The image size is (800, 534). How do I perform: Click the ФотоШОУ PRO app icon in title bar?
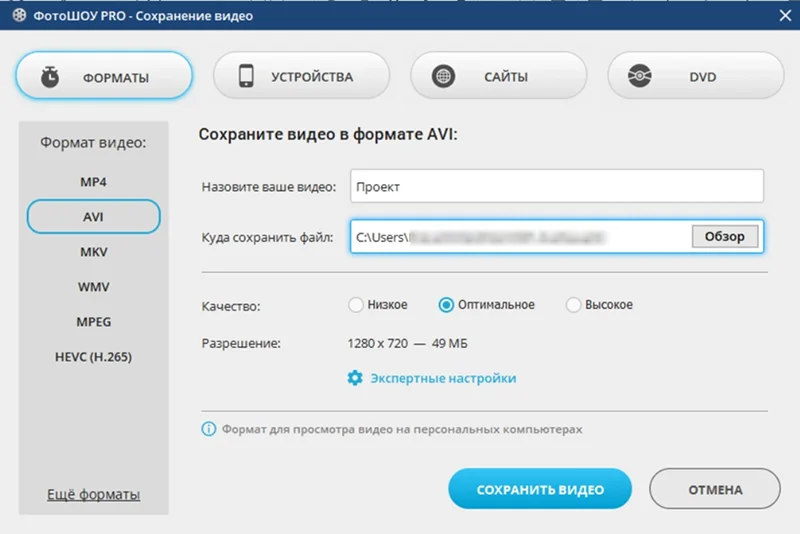(13, 15)
